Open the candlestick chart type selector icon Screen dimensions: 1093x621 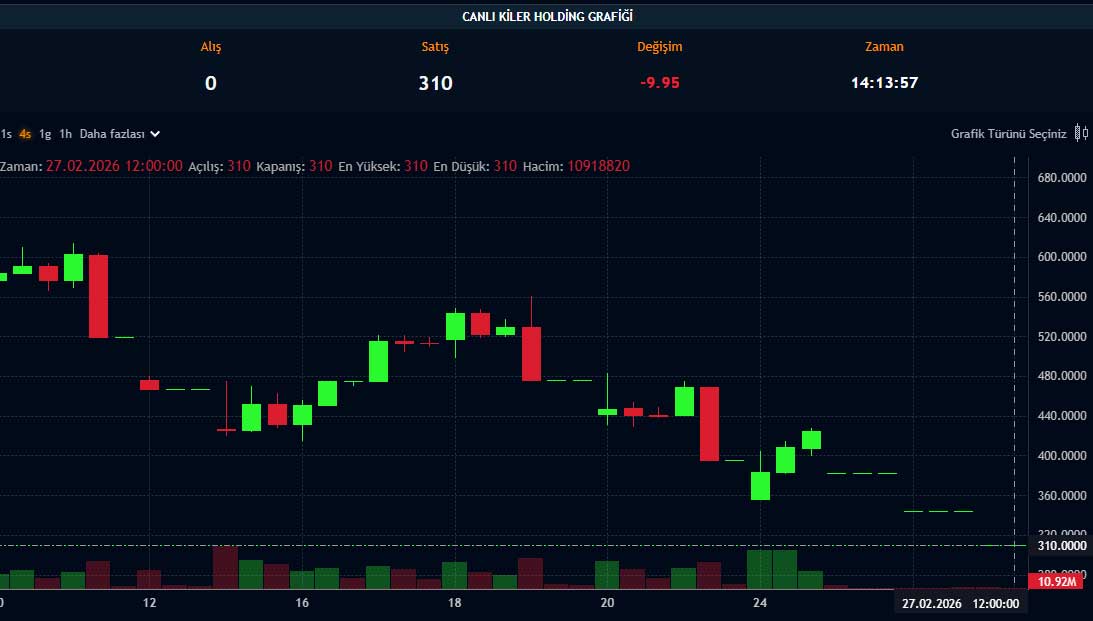coord(1081,133)
